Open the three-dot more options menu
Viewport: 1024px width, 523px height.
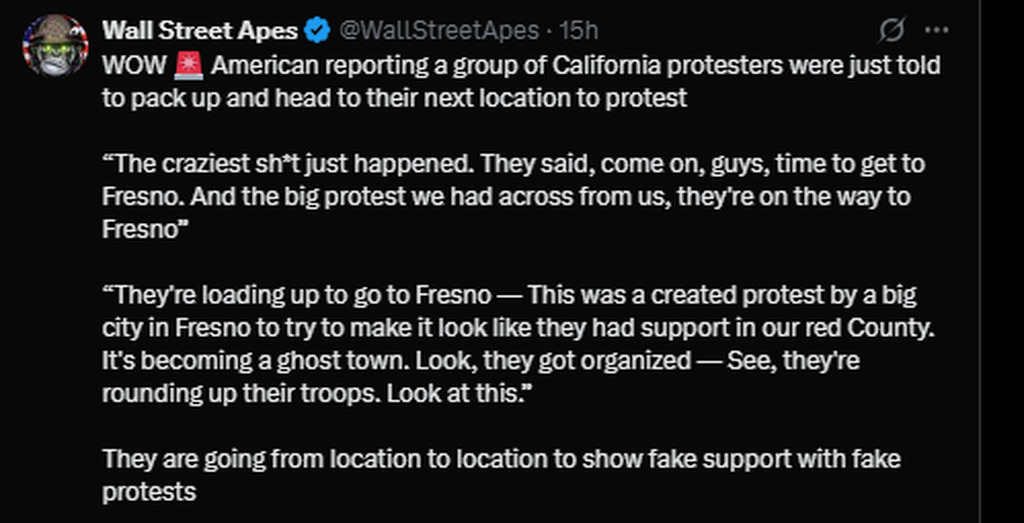(936, 31)
